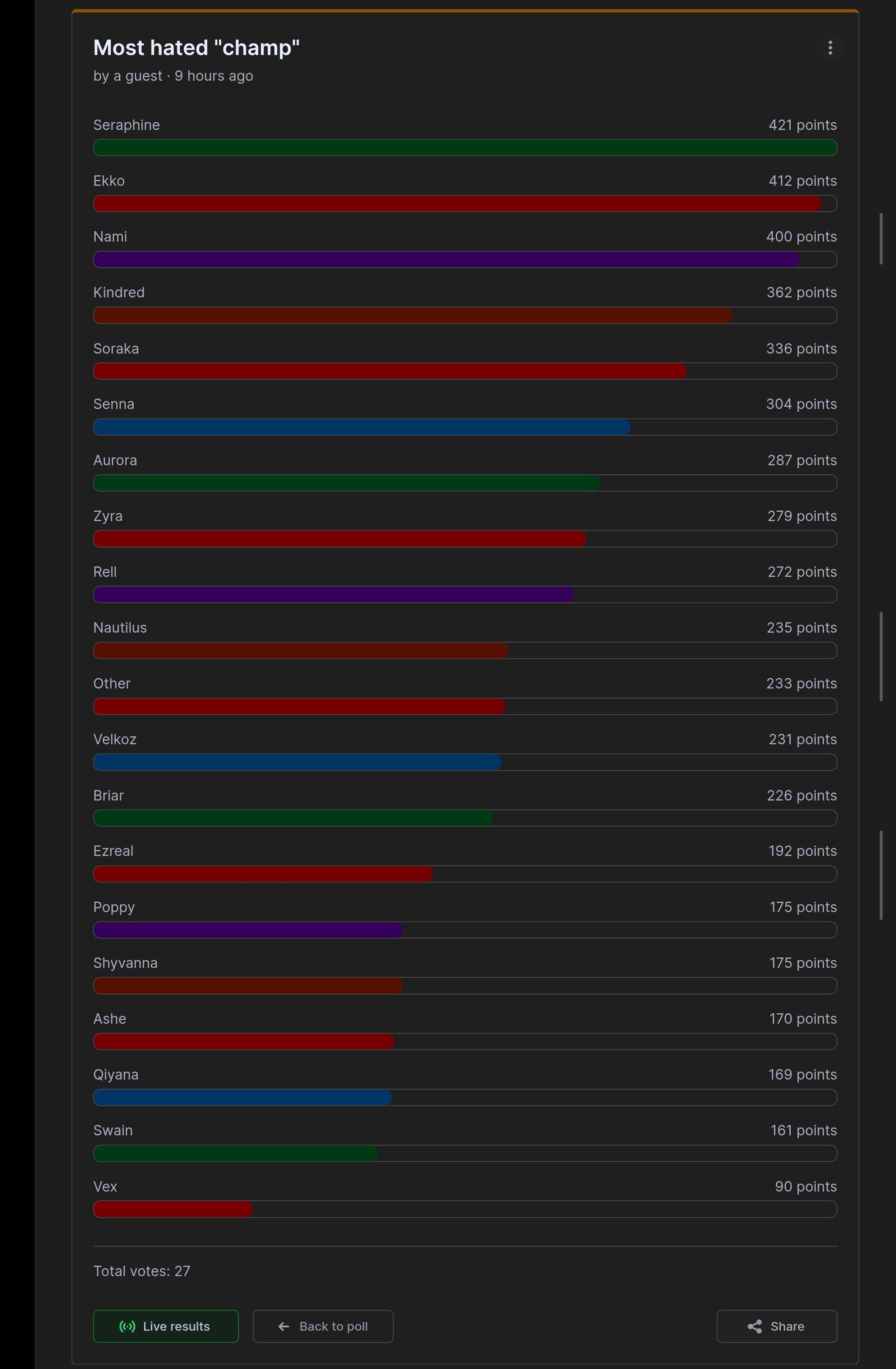Click the "Total votes: 27" text
This screenshot has width=896, height=1369.
[x=142, y=1271]
